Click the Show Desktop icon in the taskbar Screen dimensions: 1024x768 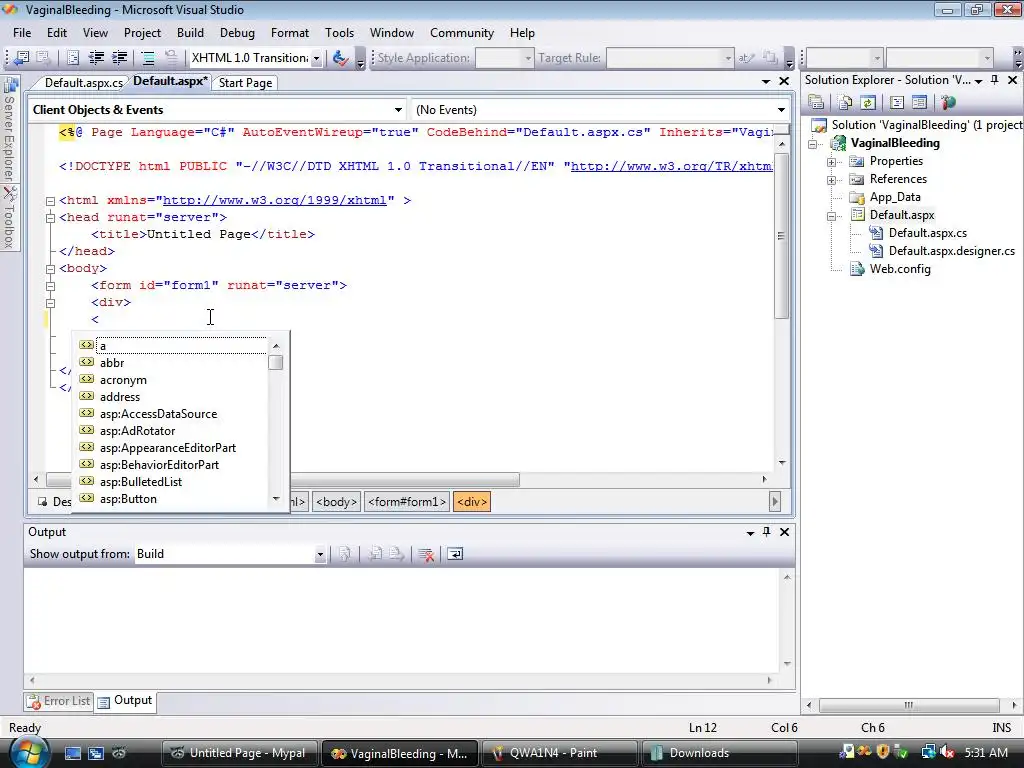click(x=72, y=753)
